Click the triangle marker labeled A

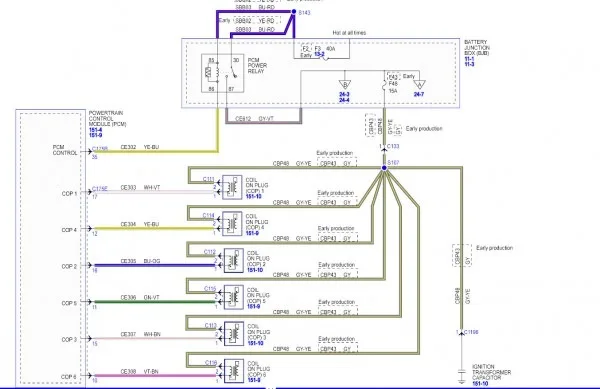tap(419, 85)
